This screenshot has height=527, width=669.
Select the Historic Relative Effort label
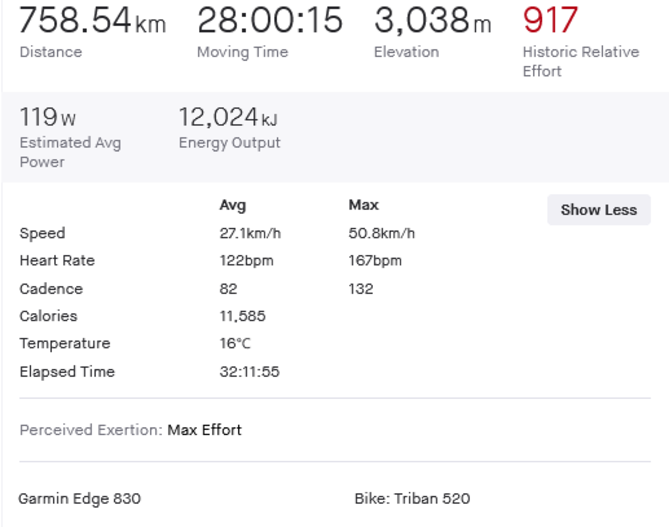pyautogui.click(x=580, y=61)
